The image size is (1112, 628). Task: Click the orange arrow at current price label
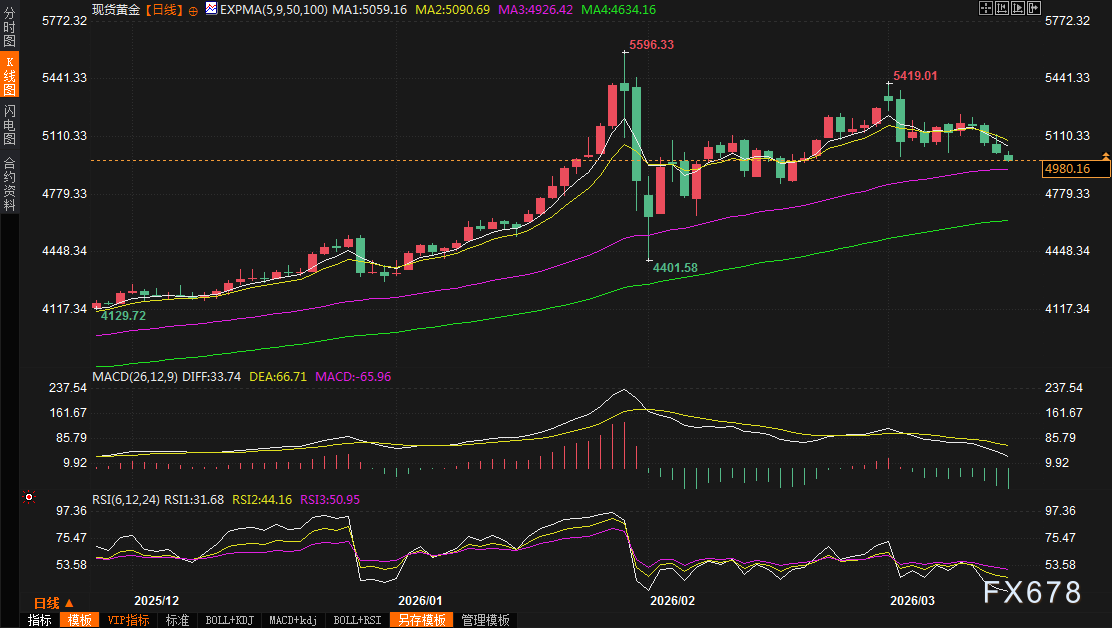pyautogui.click(x=1105, y=156)
